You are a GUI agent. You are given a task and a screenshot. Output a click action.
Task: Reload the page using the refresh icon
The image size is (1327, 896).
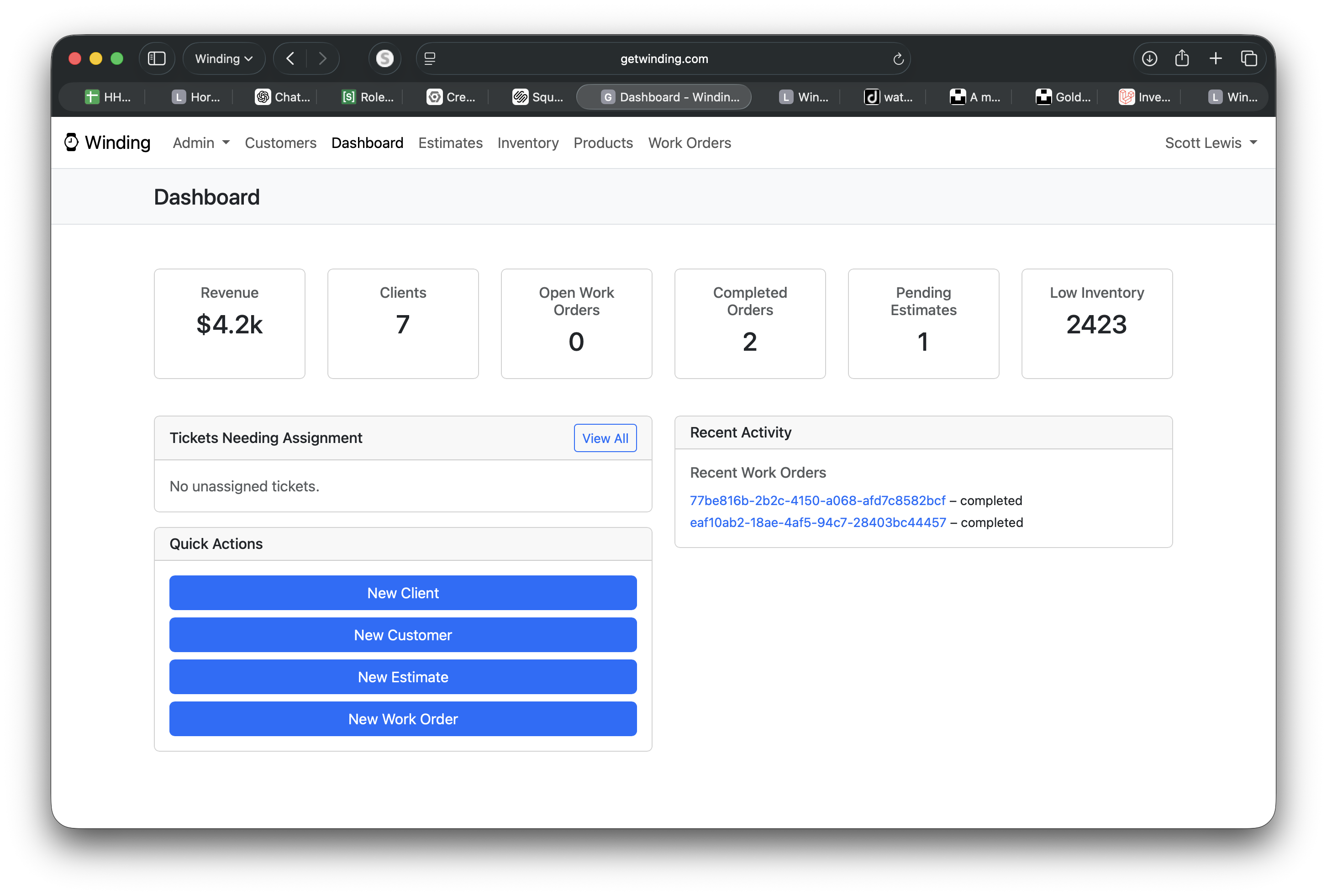898,58
